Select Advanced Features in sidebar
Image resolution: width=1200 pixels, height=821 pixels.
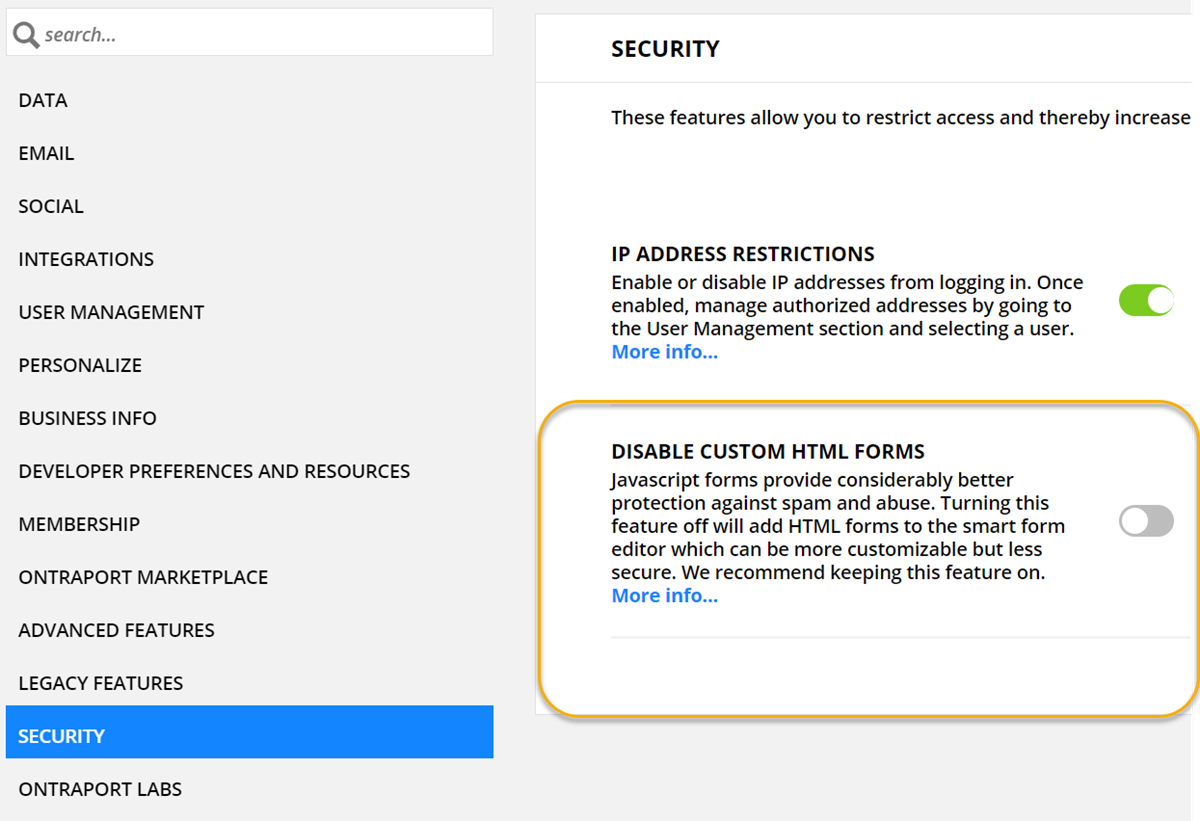pyautogui.click(x=116, y=630)
